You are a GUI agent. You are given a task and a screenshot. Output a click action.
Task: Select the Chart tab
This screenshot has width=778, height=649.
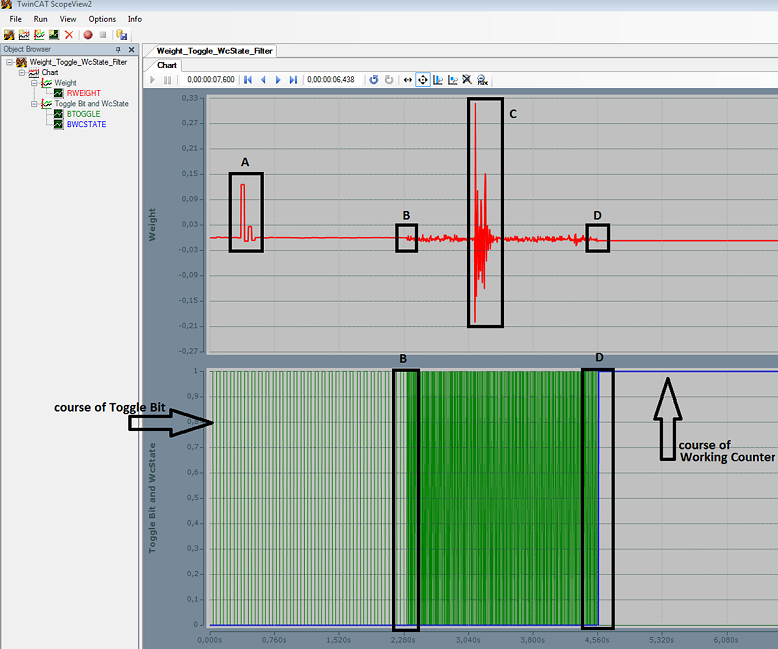167,65
